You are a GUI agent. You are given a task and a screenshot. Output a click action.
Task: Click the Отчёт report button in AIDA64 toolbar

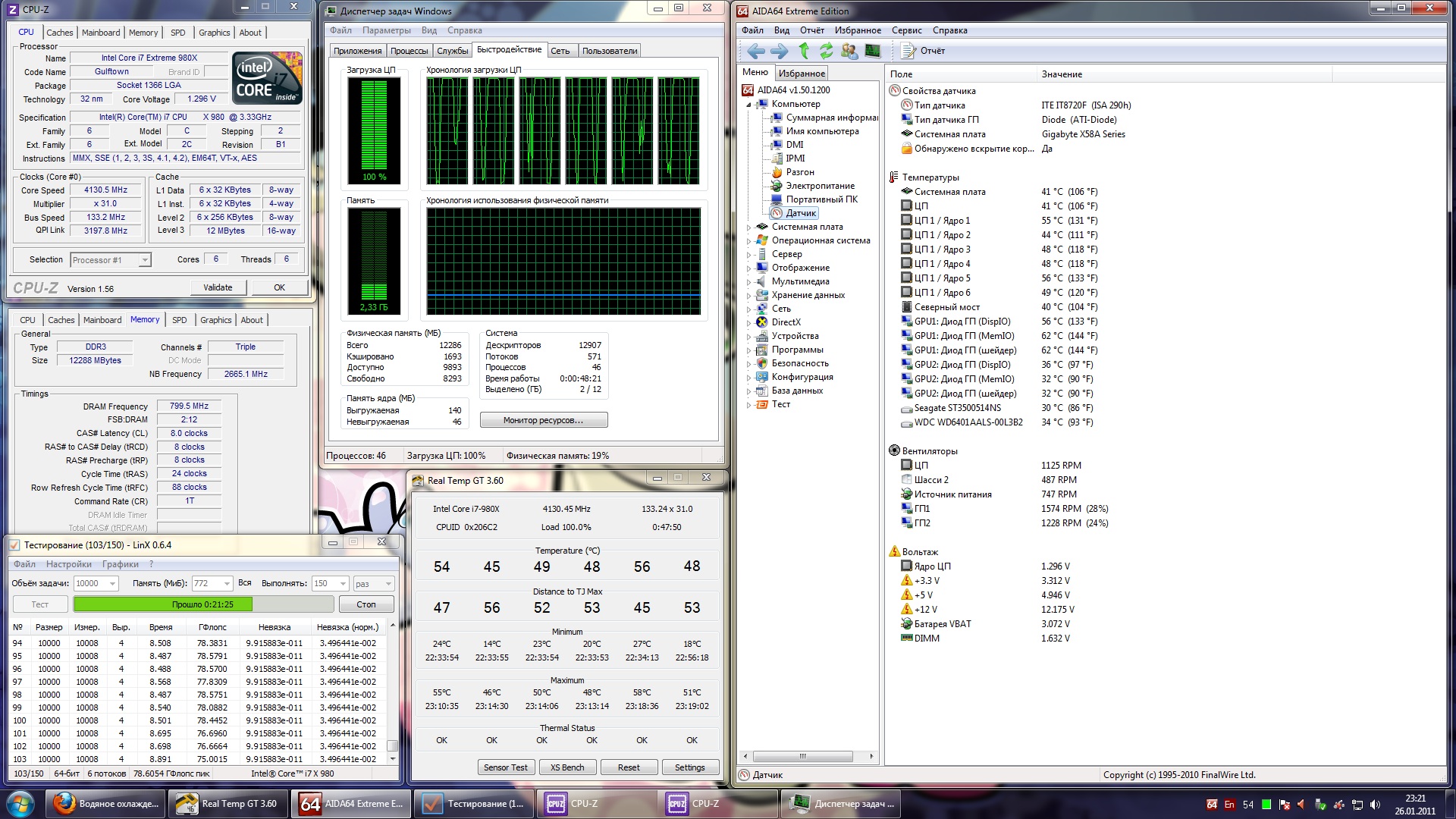[924, 51]
